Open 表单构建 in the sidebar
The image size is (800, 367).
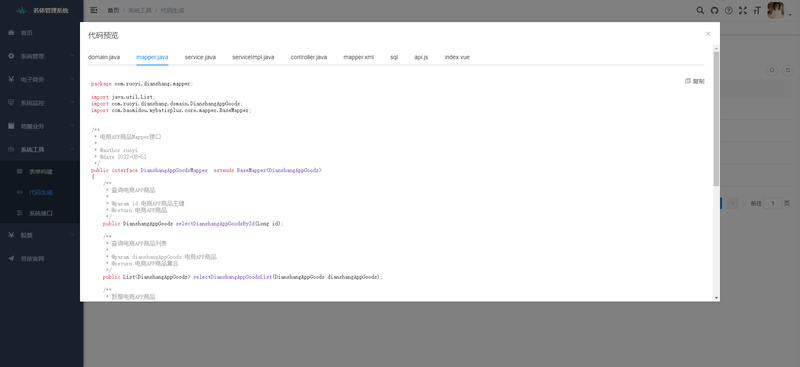41,172
